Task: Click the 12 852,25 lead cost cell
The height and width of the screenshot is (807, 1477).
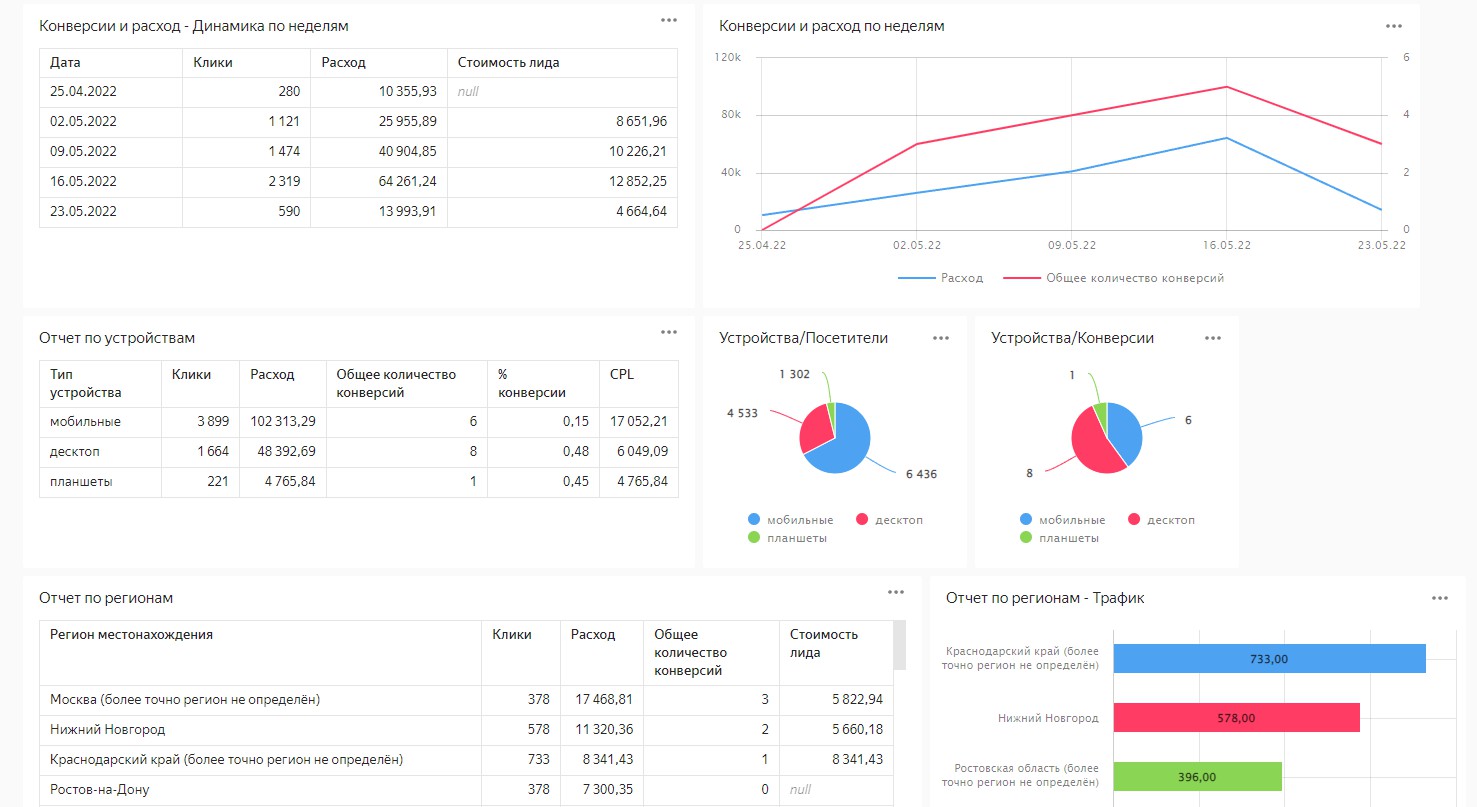Action: click(562, 182)
